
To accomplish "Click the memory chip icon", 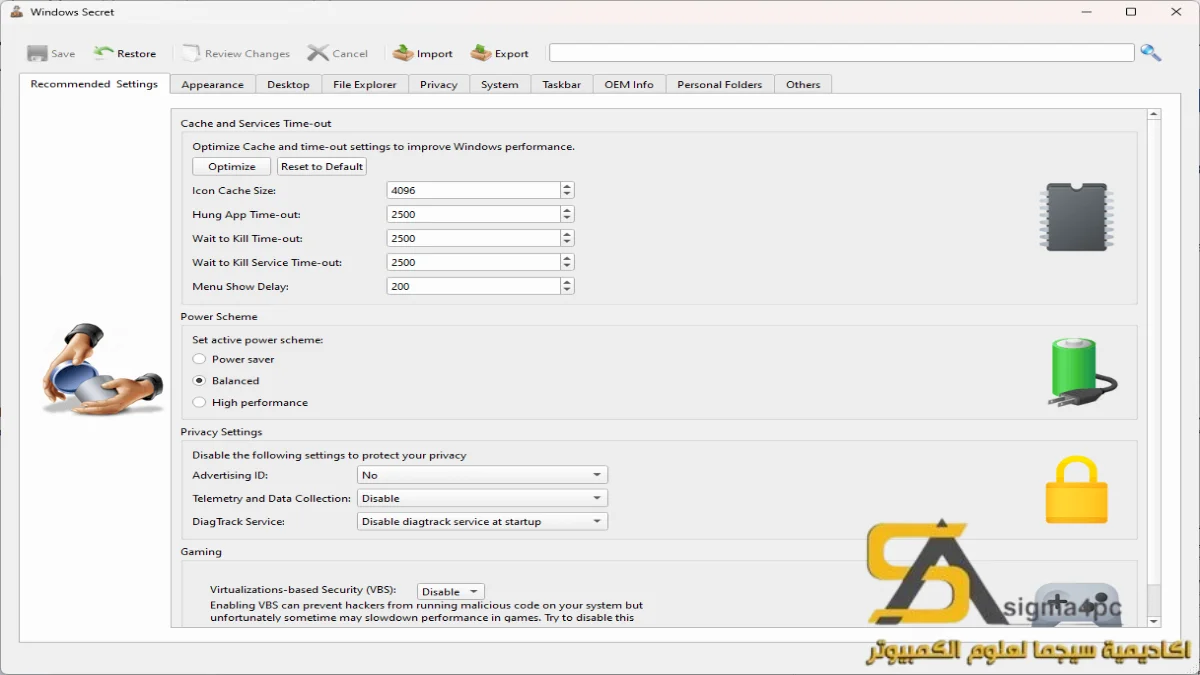I will pyautogui.click(x=1076, y=217).
